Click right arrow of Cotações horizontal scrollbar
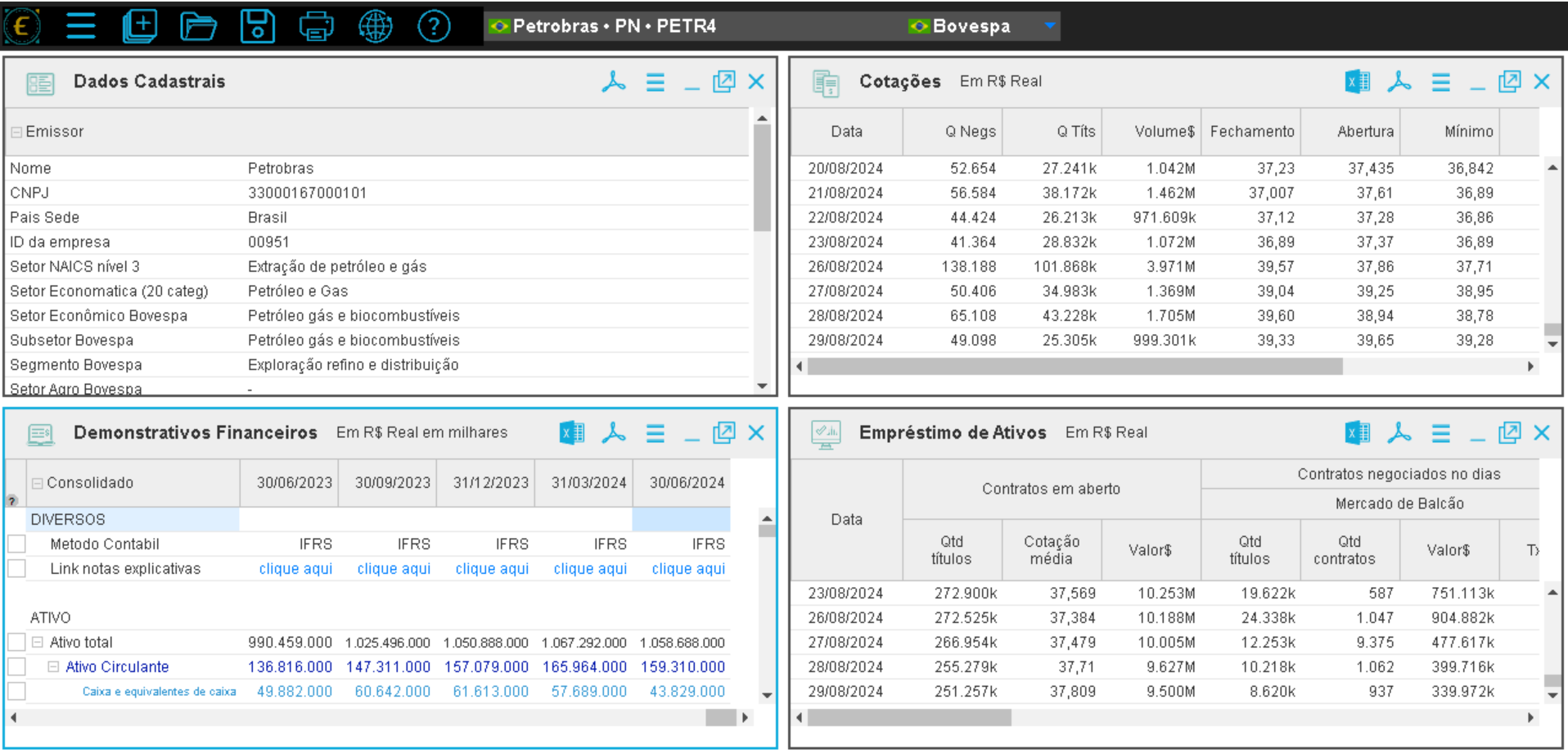This screenshot has height=754, width=1568. pos(1530,366)
